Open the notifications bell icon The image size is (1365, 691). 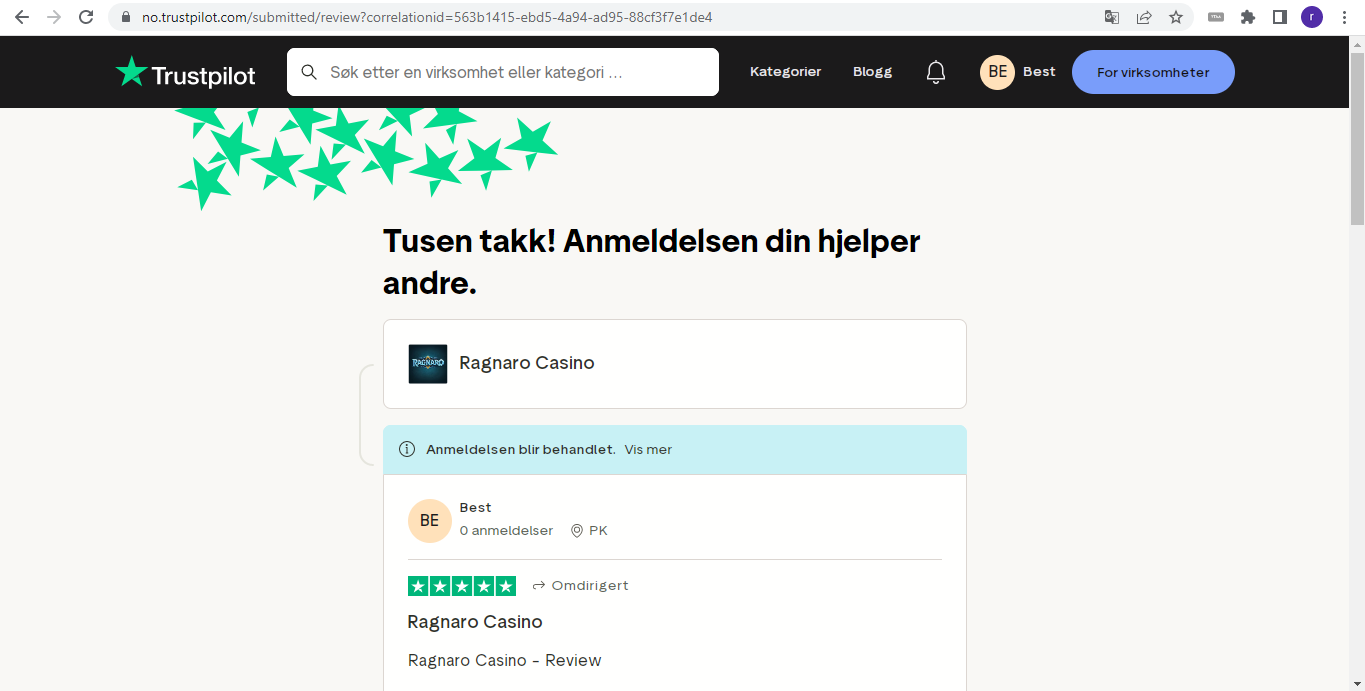click(x=936, y=72)
